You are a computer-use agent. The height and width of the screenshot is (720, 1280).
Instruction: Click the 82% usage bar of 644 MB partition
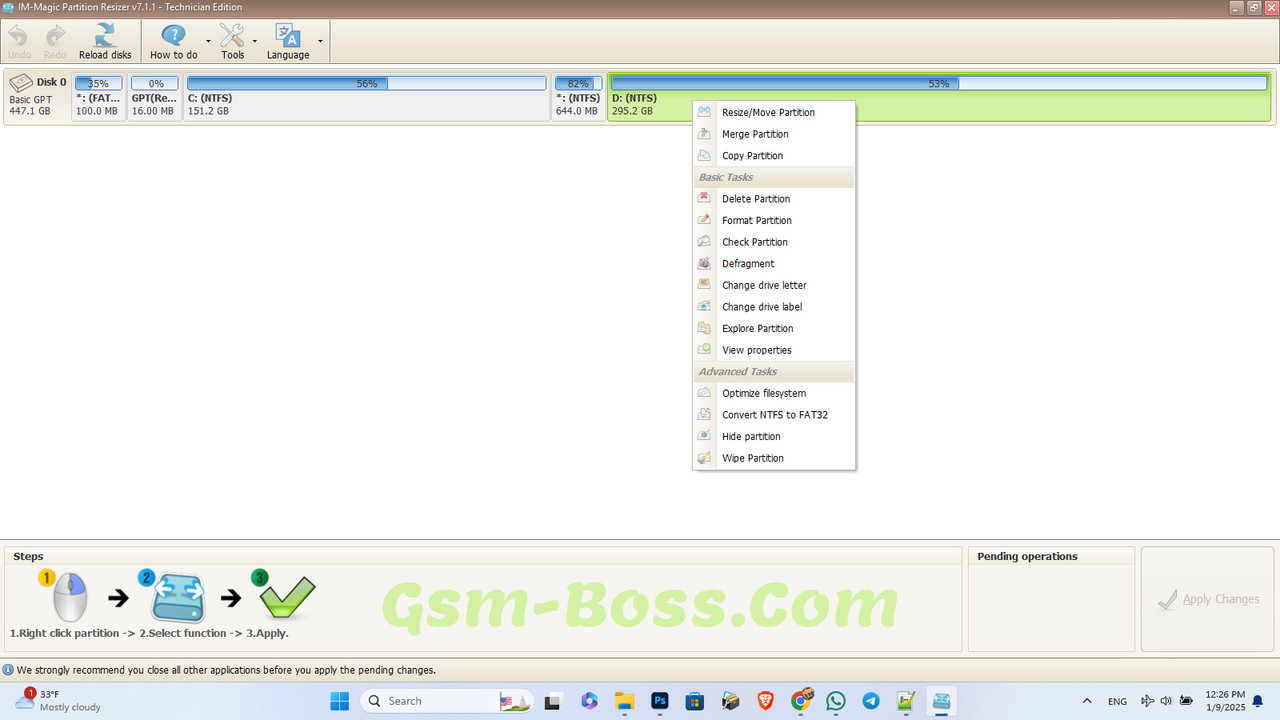click(x=578, y=84)
